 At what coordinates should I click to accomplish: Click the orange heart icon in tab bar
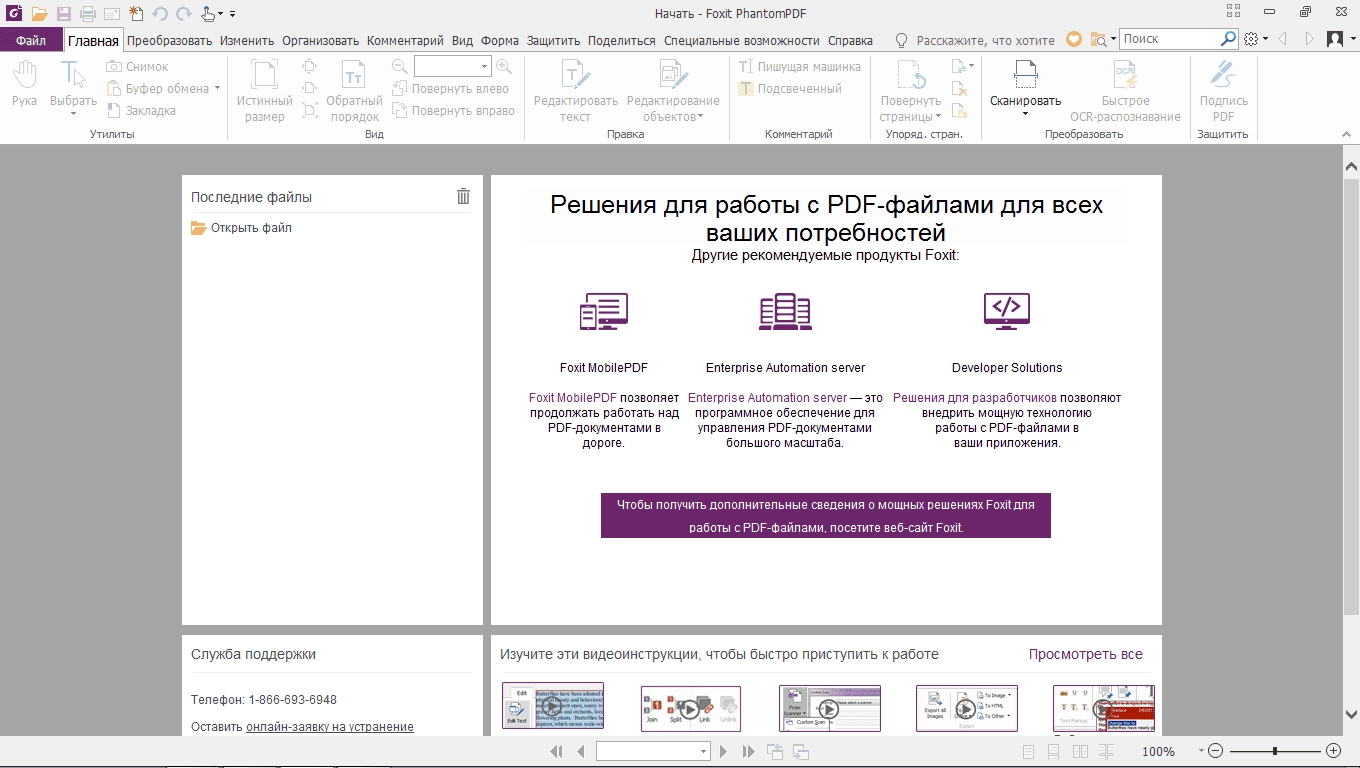[1074, 39]
